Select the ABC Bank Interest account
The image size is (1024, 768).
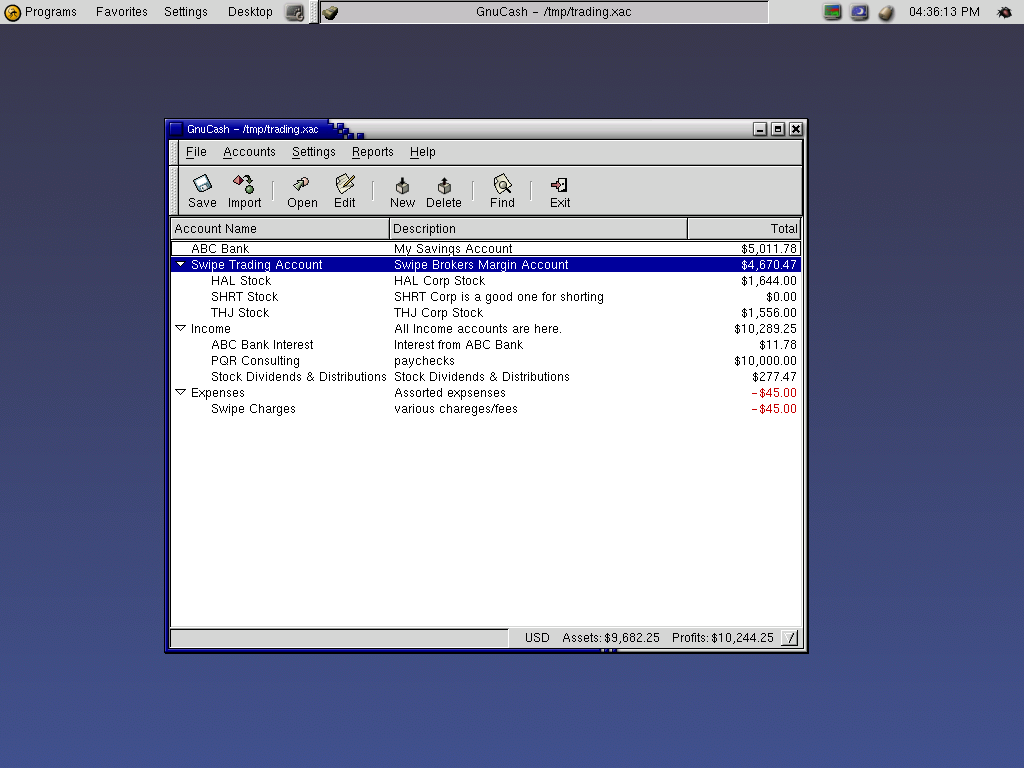pyautogui.click(x=486, y=344)
